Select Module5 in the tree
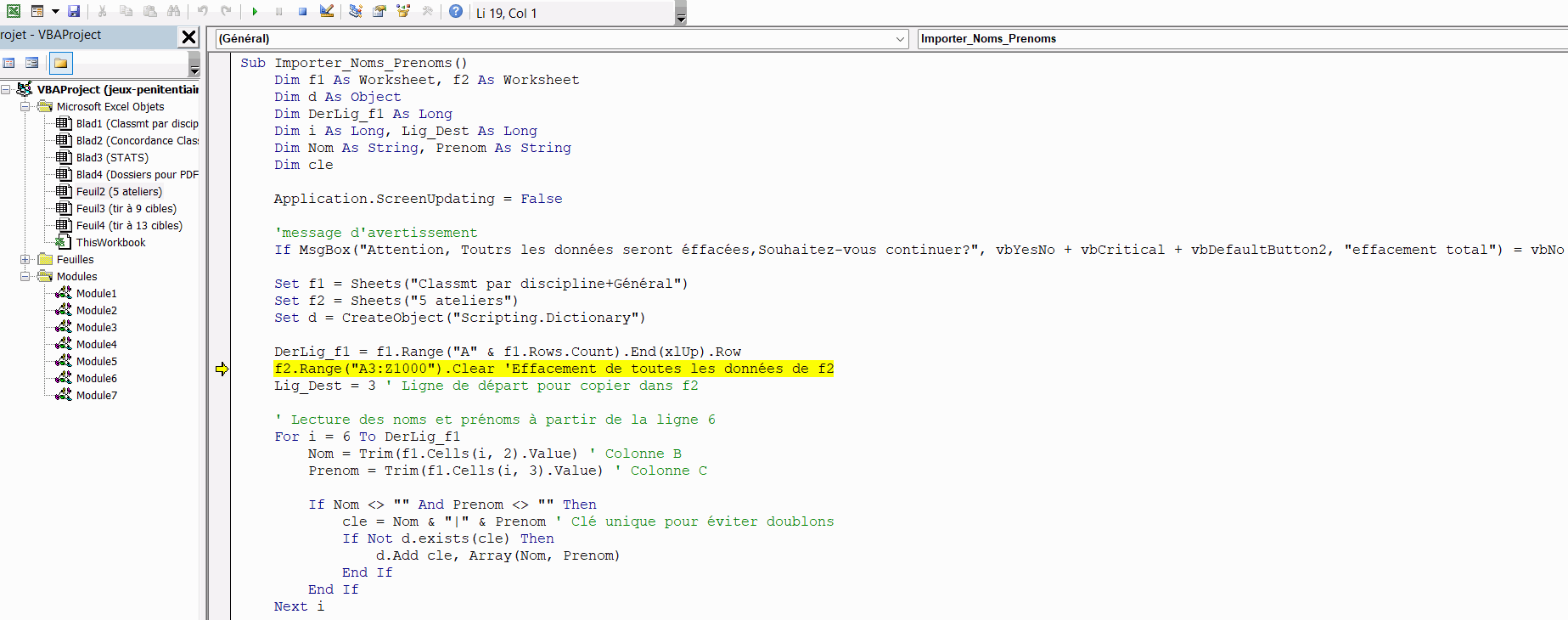The height and width of the screenshot is (620, 1568). (x=97, y=361)
